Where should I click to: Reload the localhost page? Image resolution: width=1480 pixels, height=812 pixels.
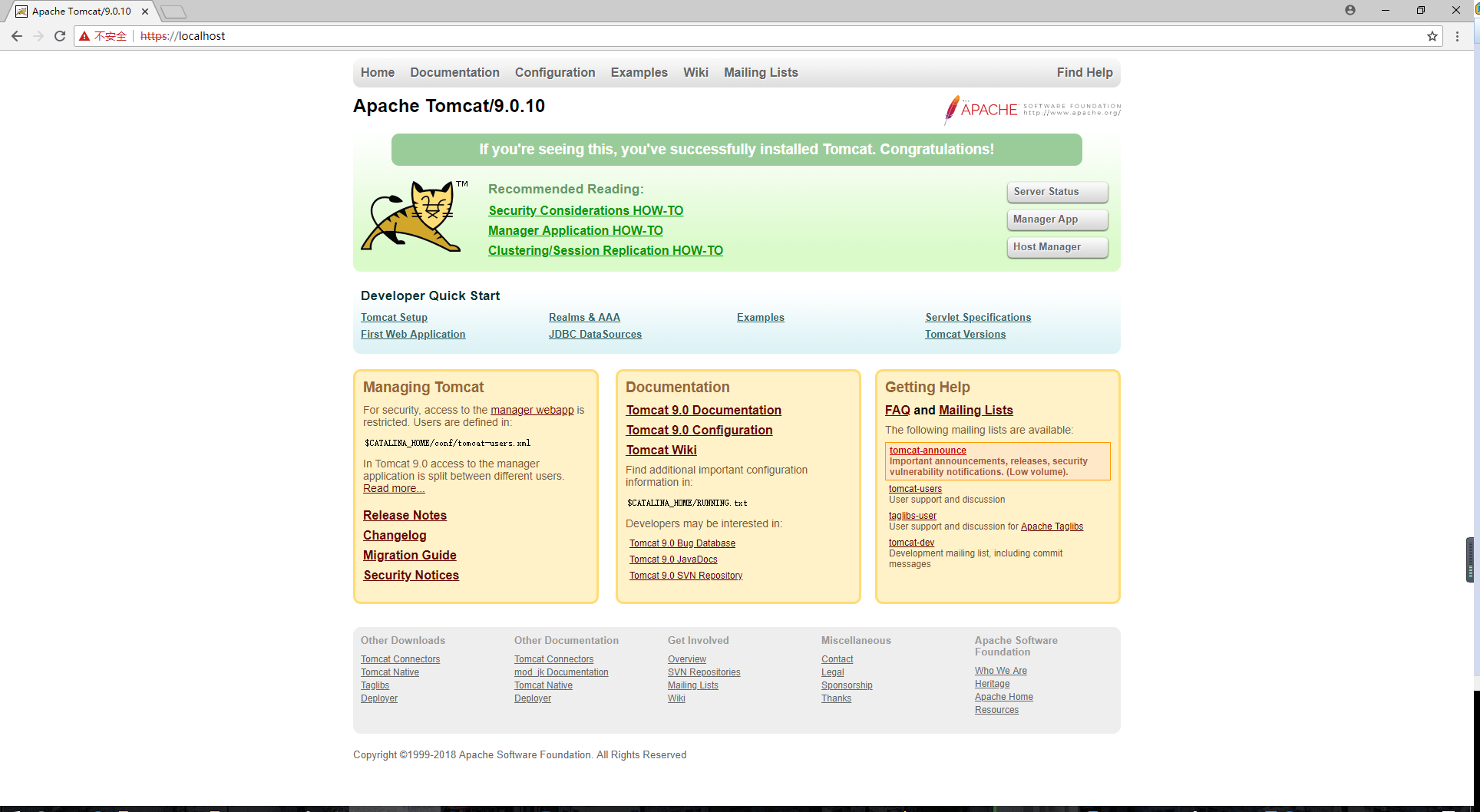60,36
